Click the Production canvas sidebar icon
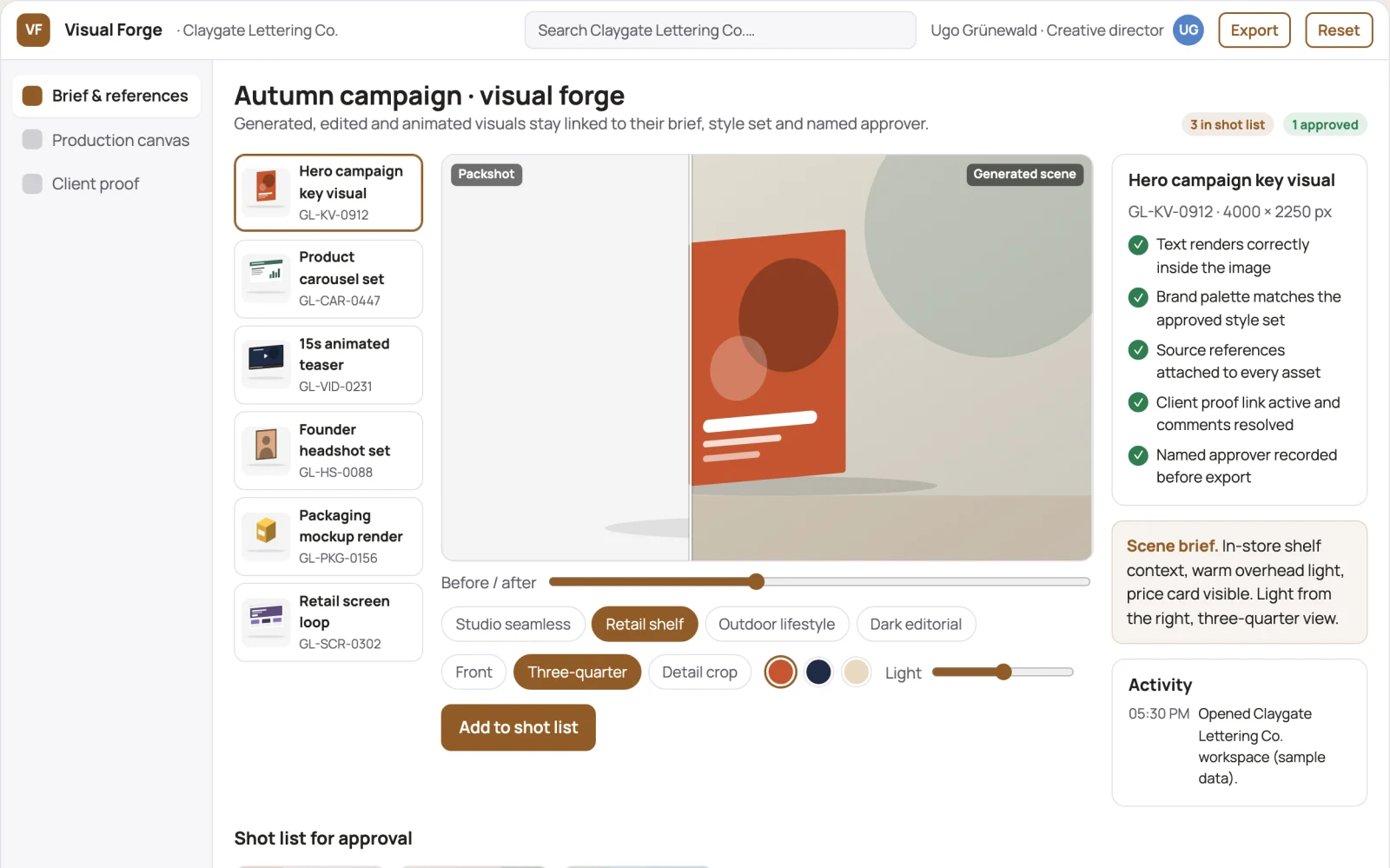This screenshot has width=1390, height=868. 32,140
